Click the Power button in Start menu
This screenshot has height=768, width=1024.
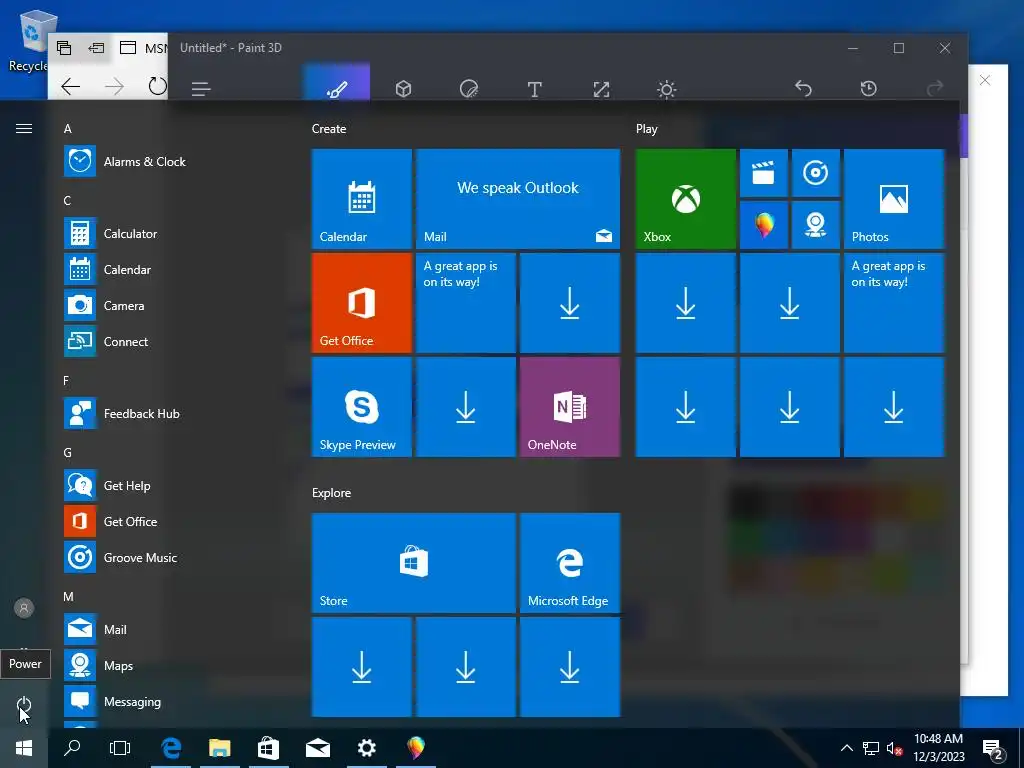click(x=24, y=705)
